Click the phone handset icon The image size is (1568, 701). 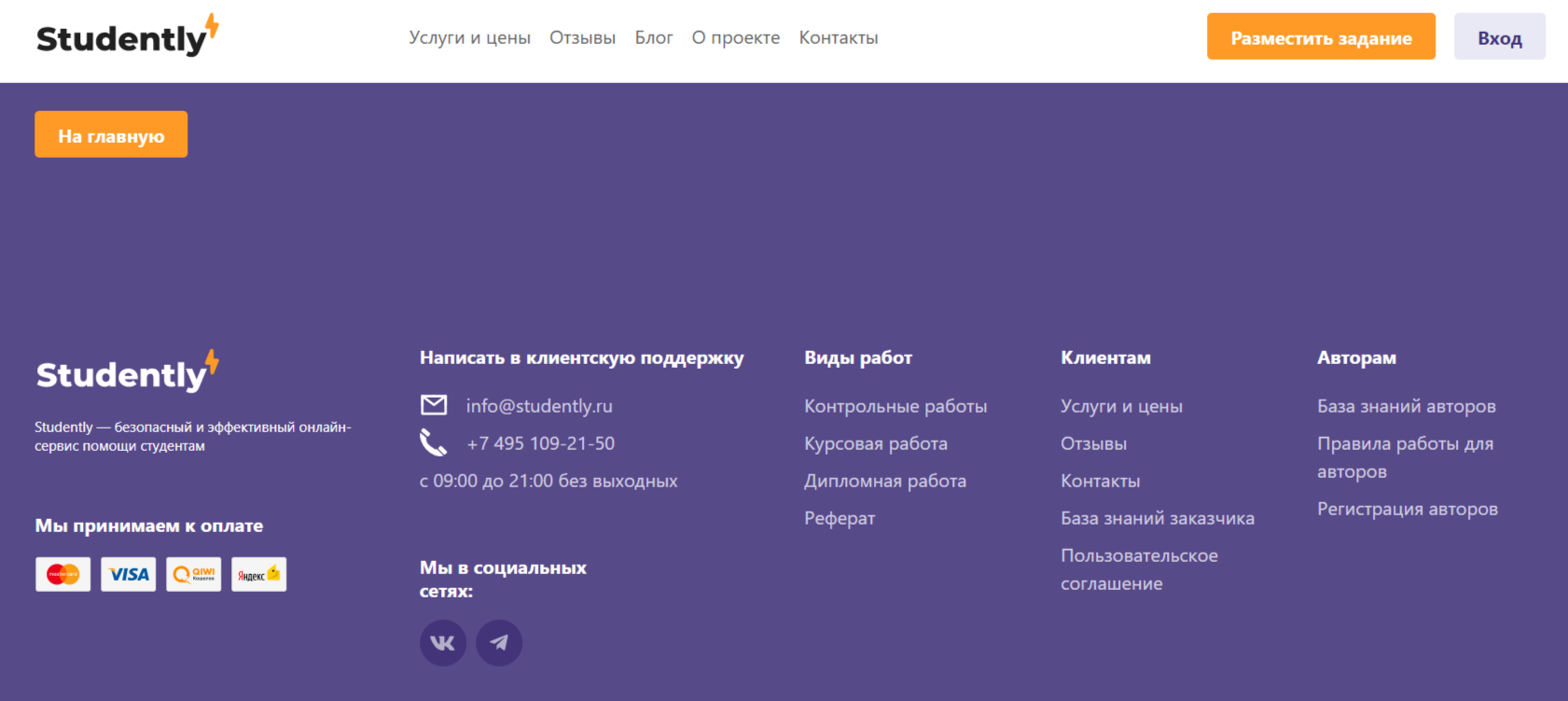click(x=434, y=442)
